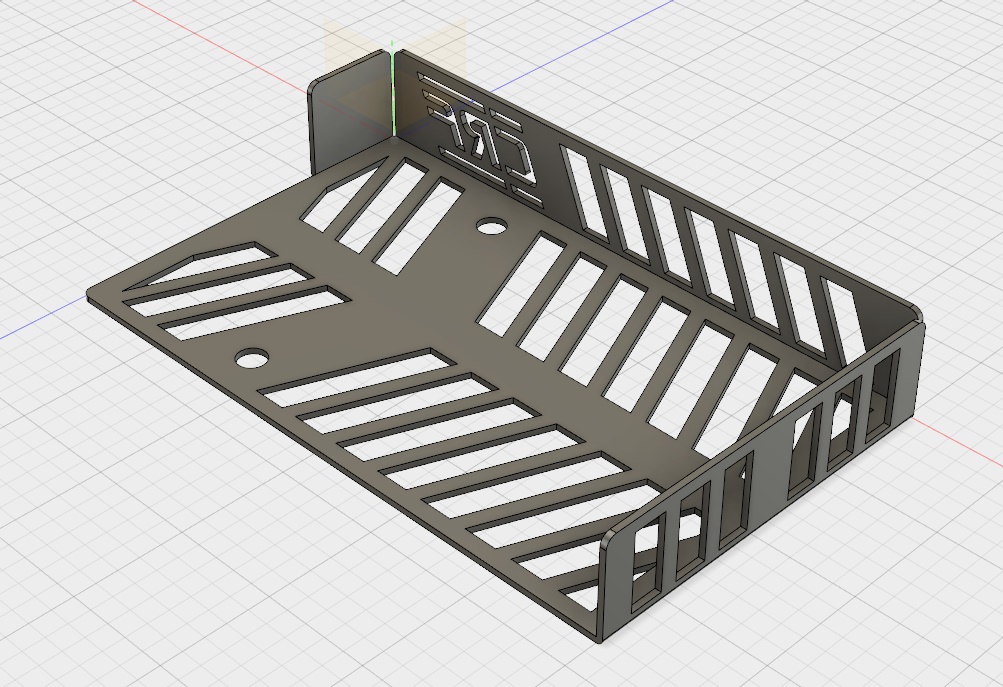Screen dimensions: 1003x687
Task: Click the wide gap between side wall cutout groups
Action: point(768,470)
